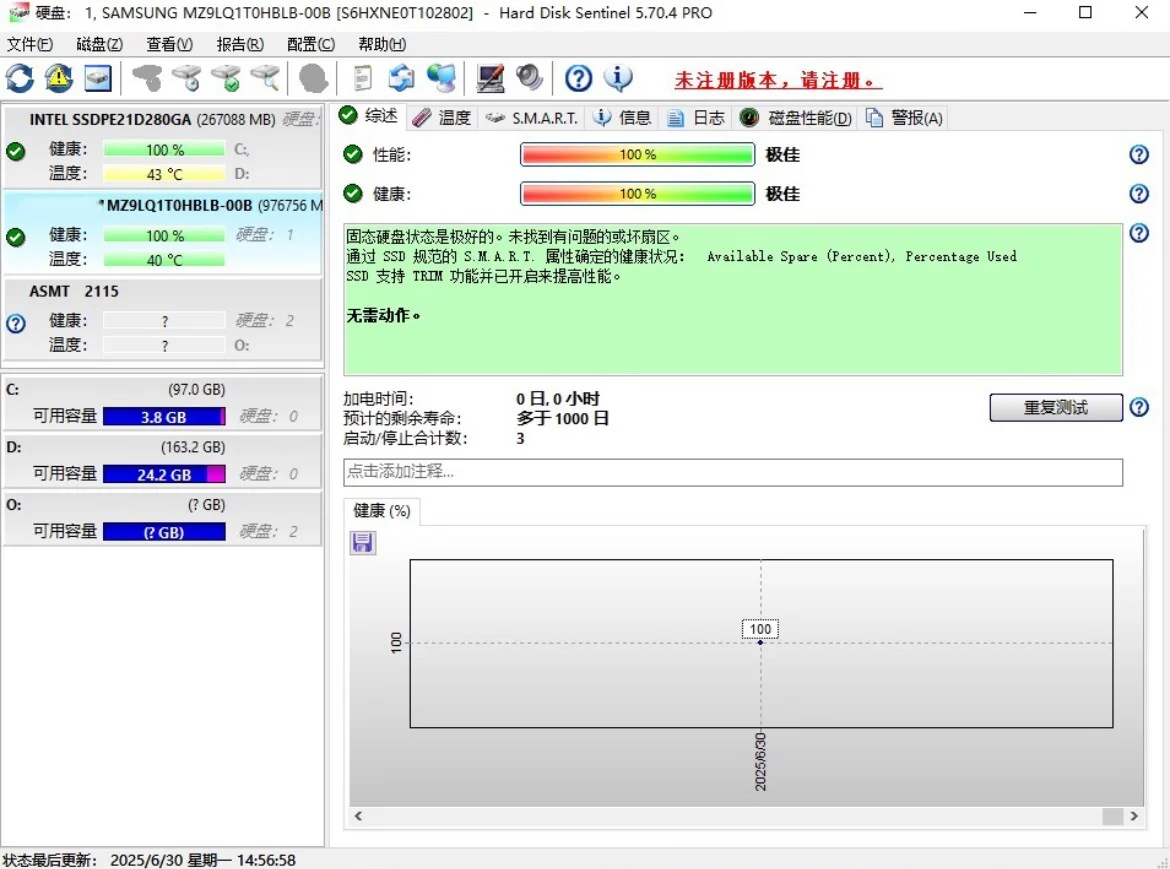1170x869 pixels.
Task: Click the comment input field 点击添加注释
Action: coord(732,472)
